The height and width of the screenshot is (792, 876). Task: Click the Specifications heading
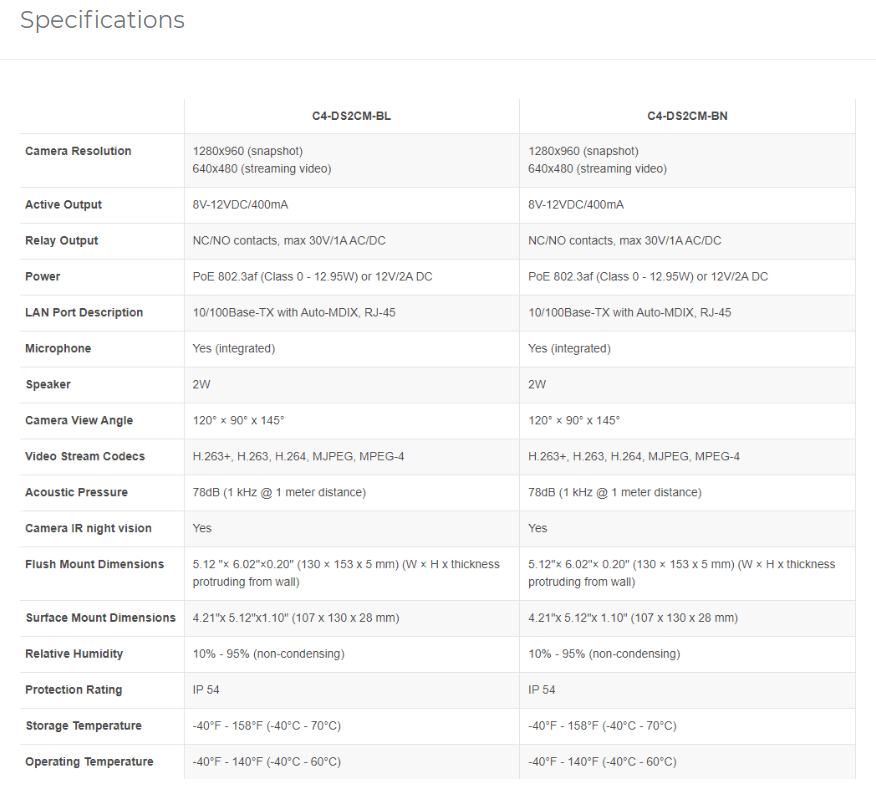tap(102, 20)
